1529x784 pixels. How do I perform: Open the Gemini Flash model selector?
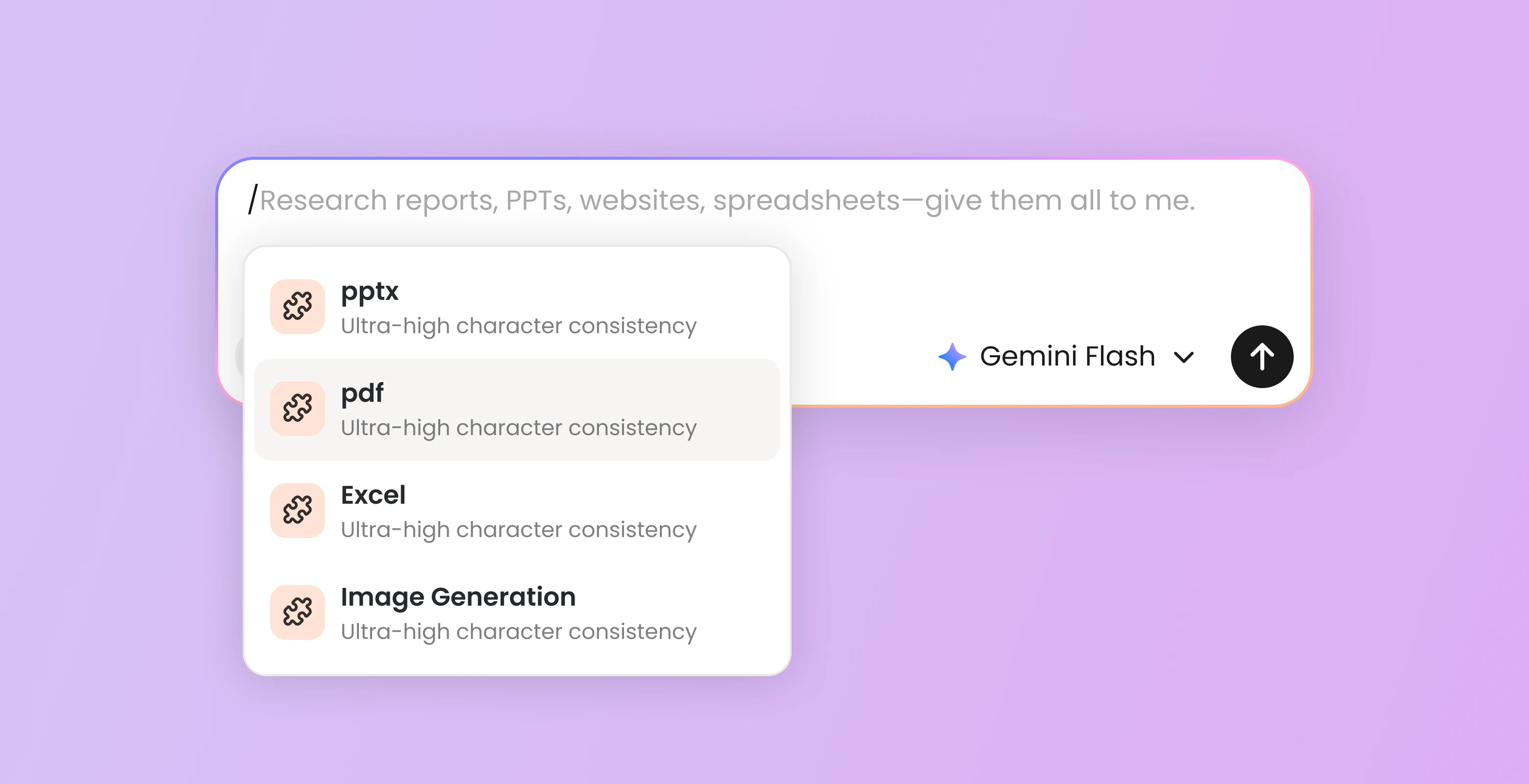click(1066, 357)
